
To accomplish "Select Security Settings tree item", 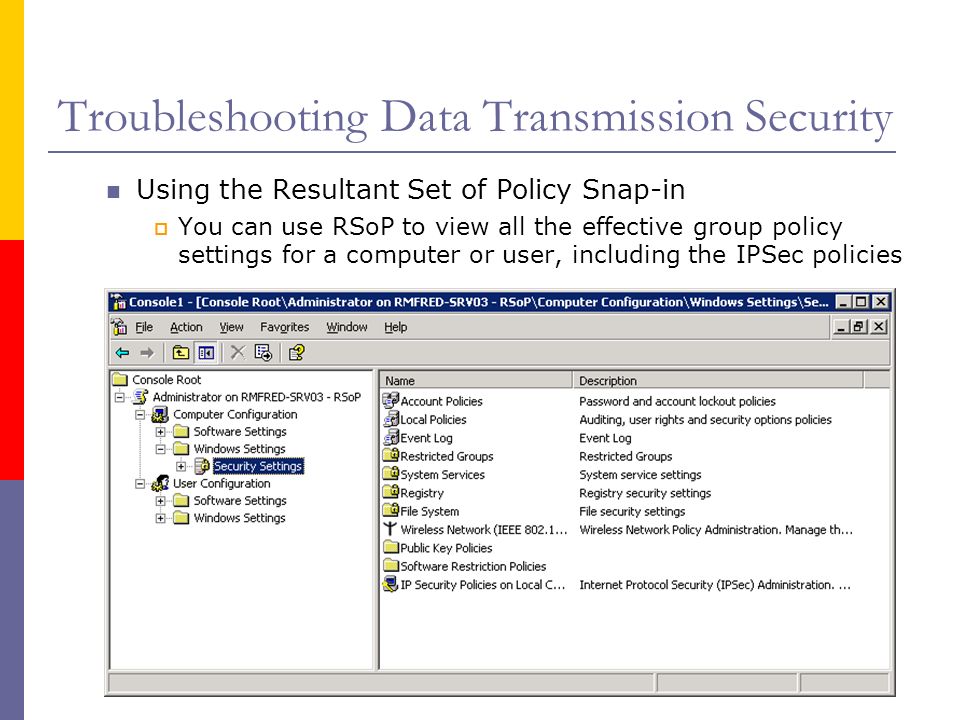I will coord(258,466).
